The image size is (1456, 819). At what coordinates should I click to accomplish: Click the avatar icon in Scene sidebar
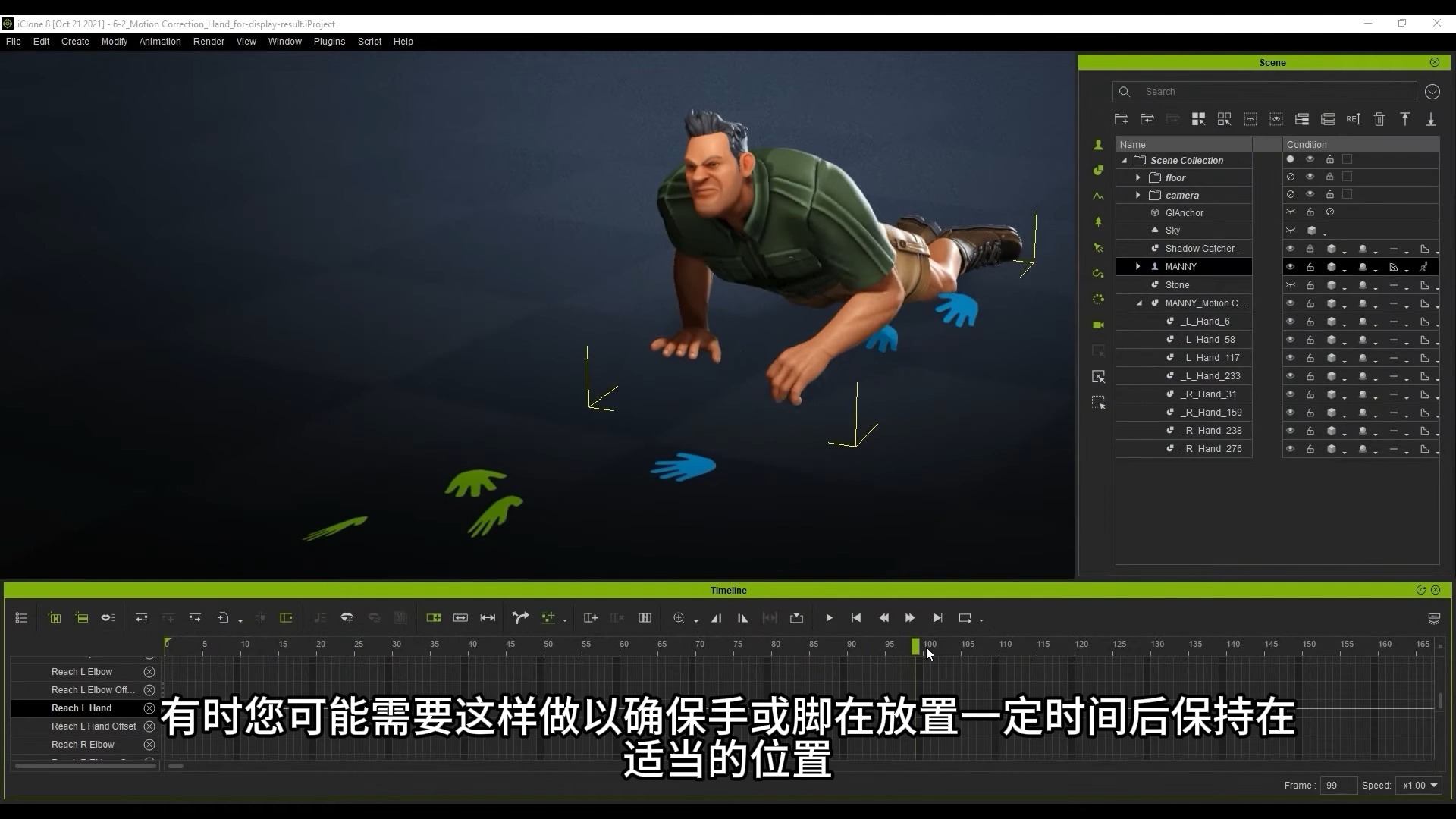coord(1098,144)
